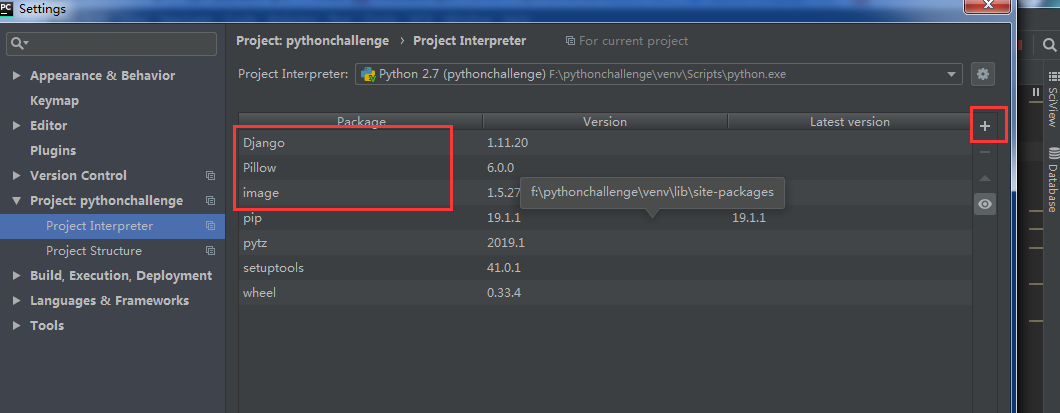
Task: Click wheel version 0.33.4 cell
Action: 504,293
